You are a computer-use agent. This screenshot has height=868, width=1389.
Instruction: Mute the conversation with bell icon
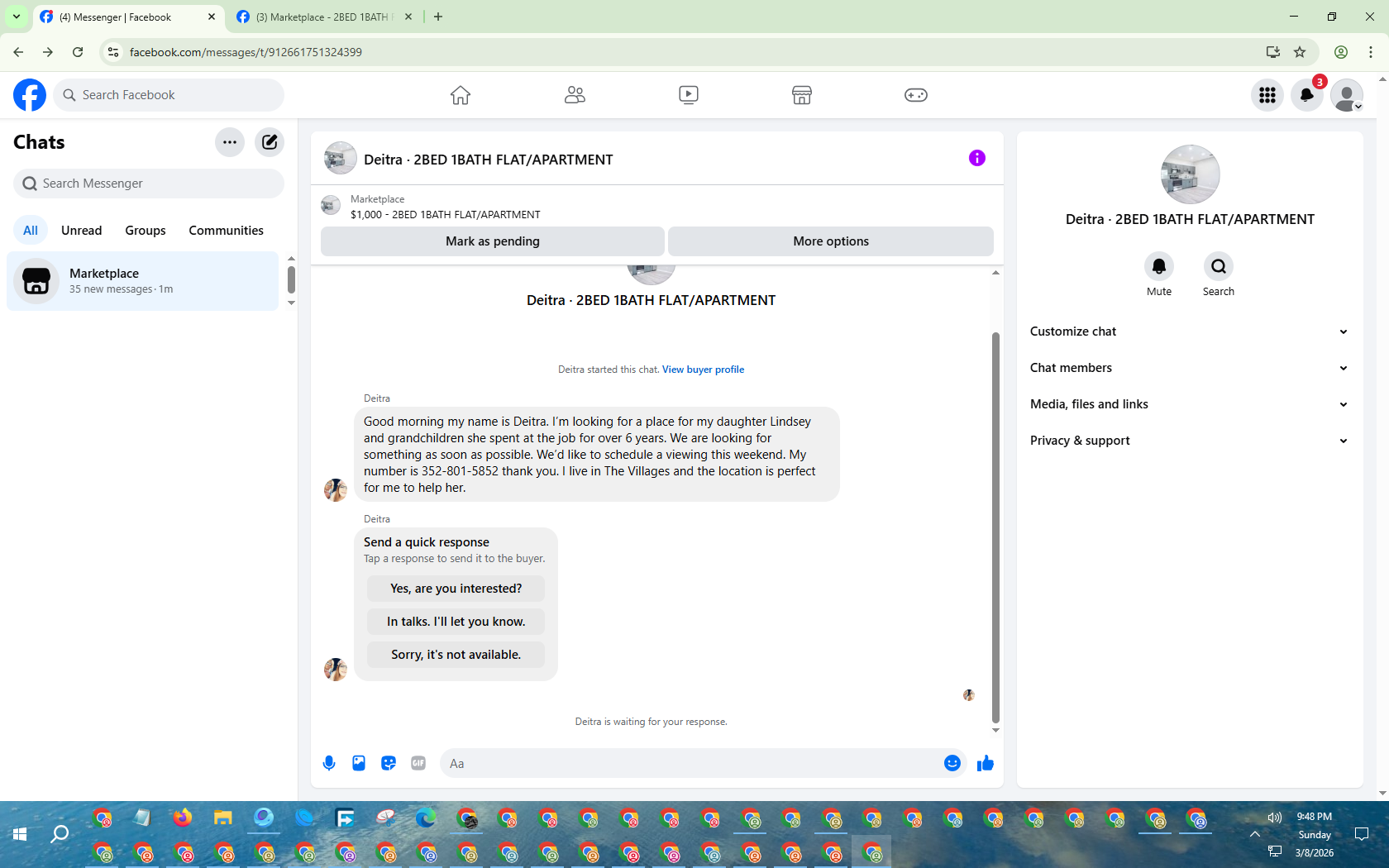tap(1159, 266)
